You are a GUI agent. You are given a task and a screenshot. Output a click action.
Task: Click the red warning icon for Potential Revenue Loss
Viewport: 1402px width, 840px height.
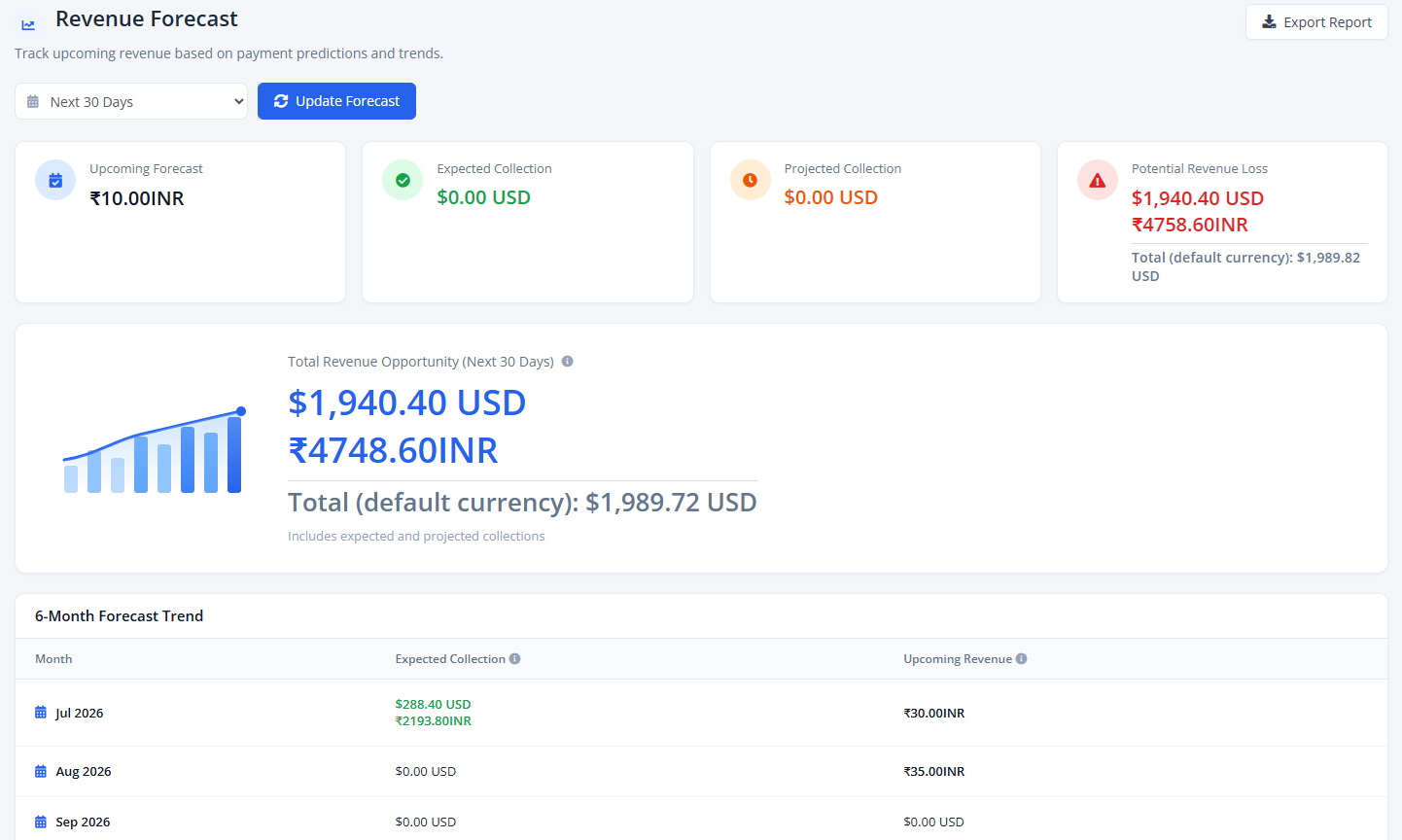[1098, 180]
